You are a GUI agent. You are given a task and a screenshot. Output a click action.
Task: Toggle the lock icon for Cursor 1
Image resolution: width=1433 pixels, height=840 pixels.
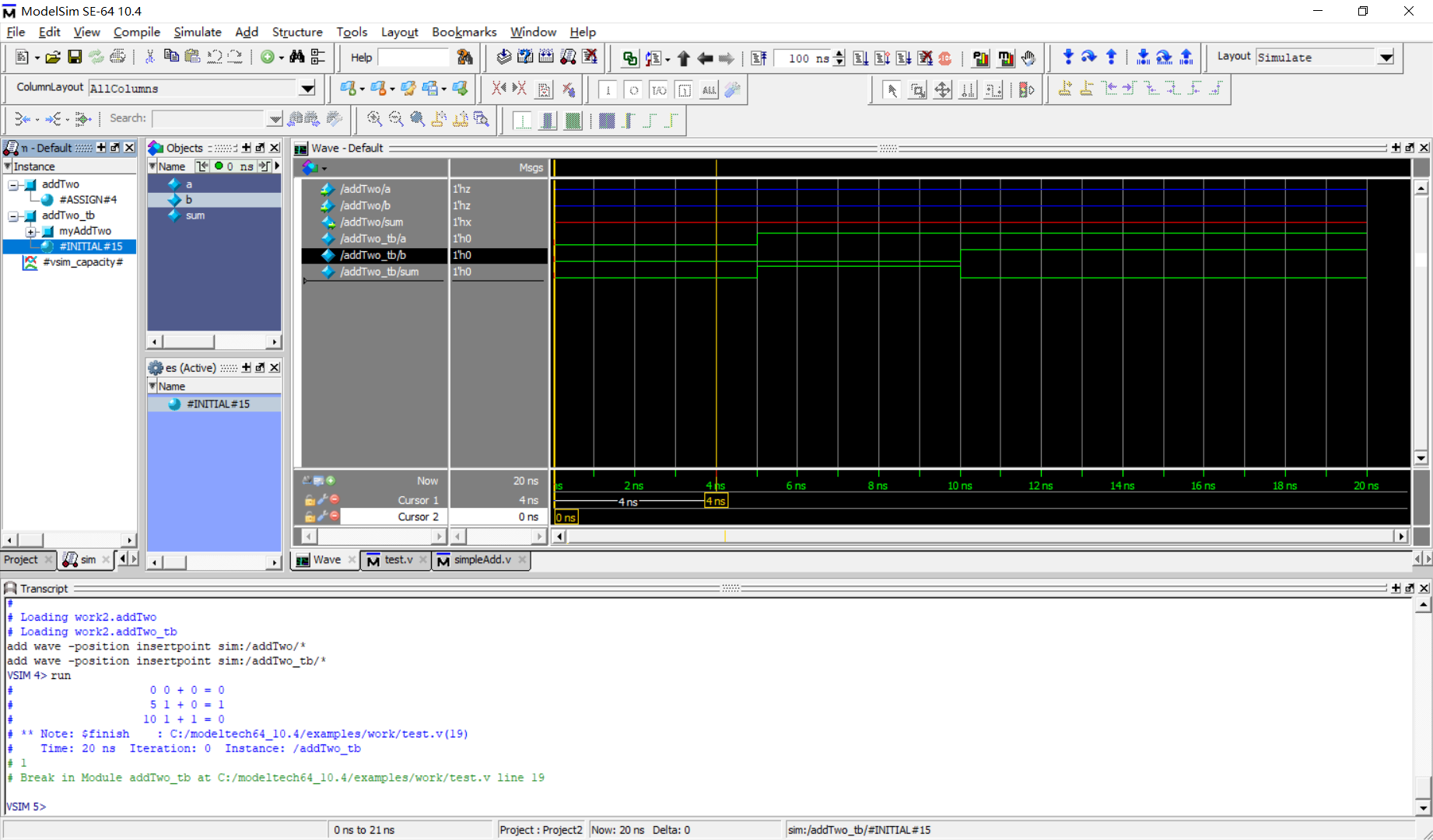click(310, 500)
